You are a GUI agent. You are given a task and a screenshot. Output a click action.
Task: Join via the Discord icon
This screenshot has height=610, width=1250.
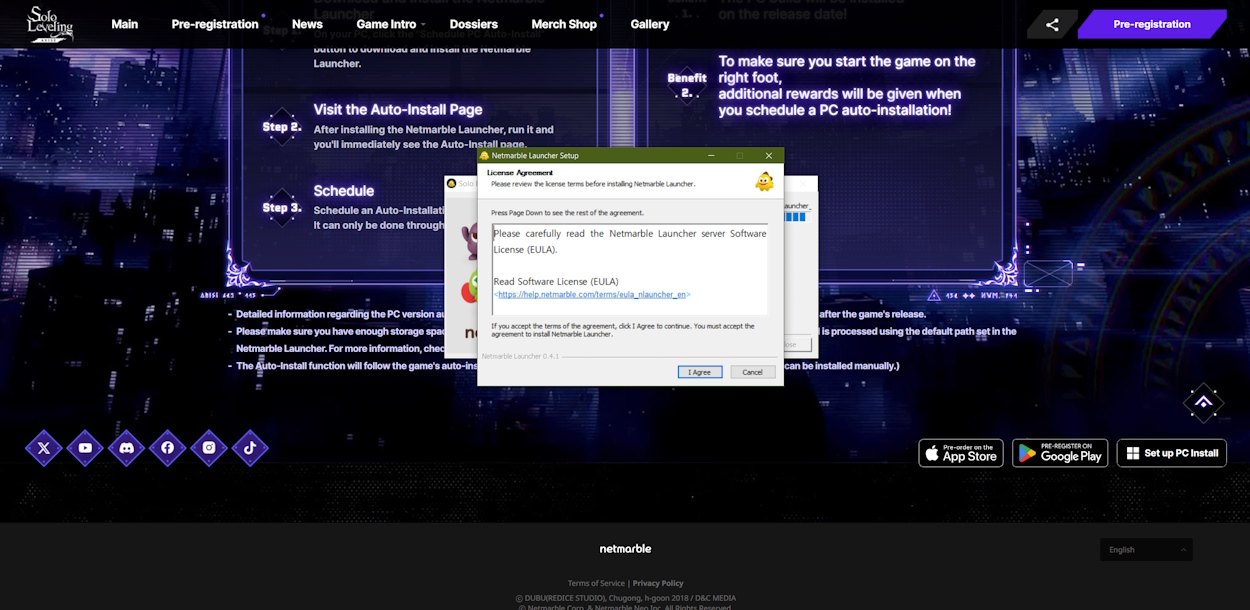pos(126,448)
